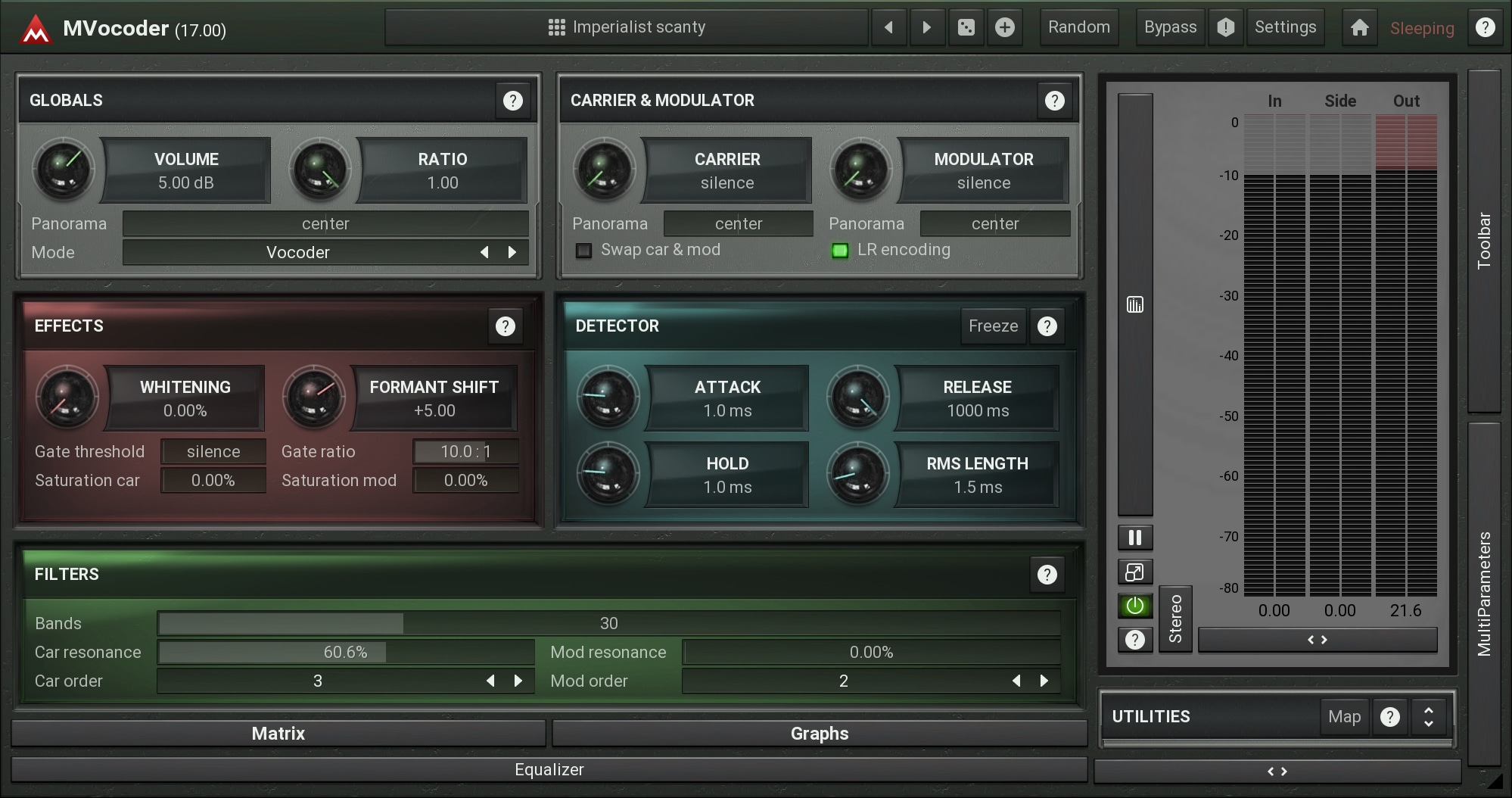Open the Graphs section

point(820,733)
